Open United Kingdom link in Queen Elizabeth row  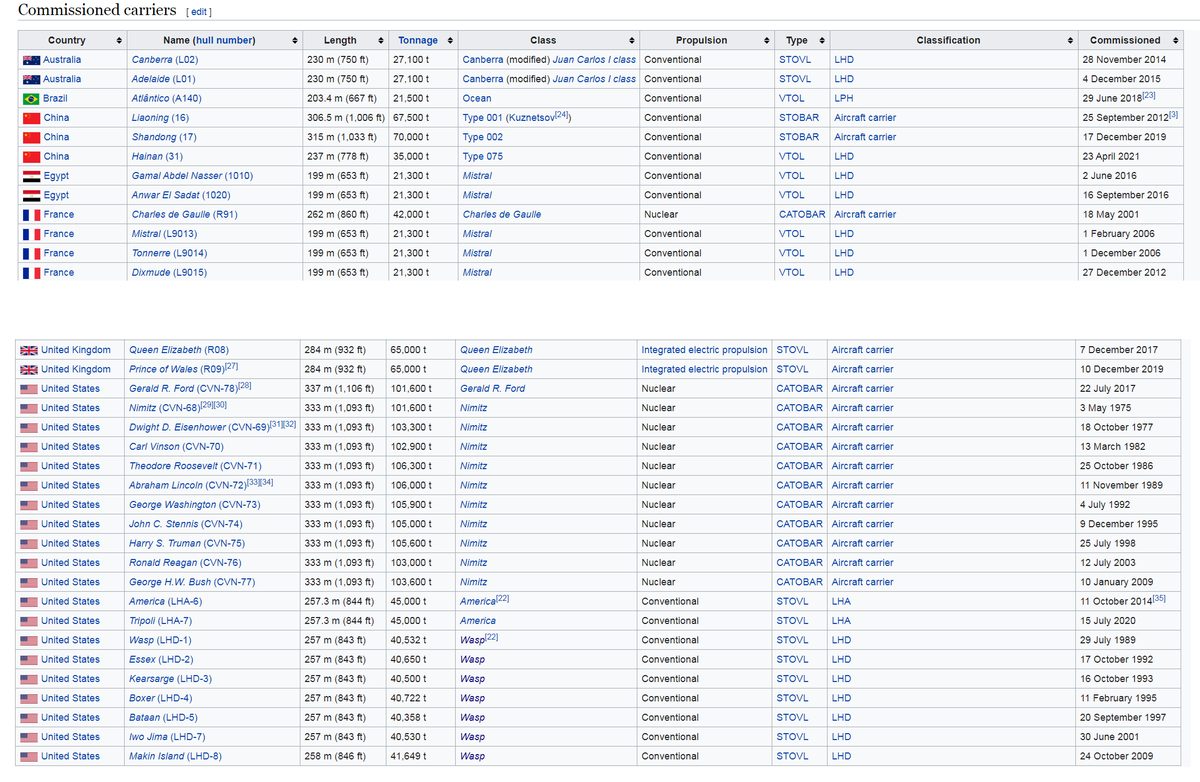point(76,350)
